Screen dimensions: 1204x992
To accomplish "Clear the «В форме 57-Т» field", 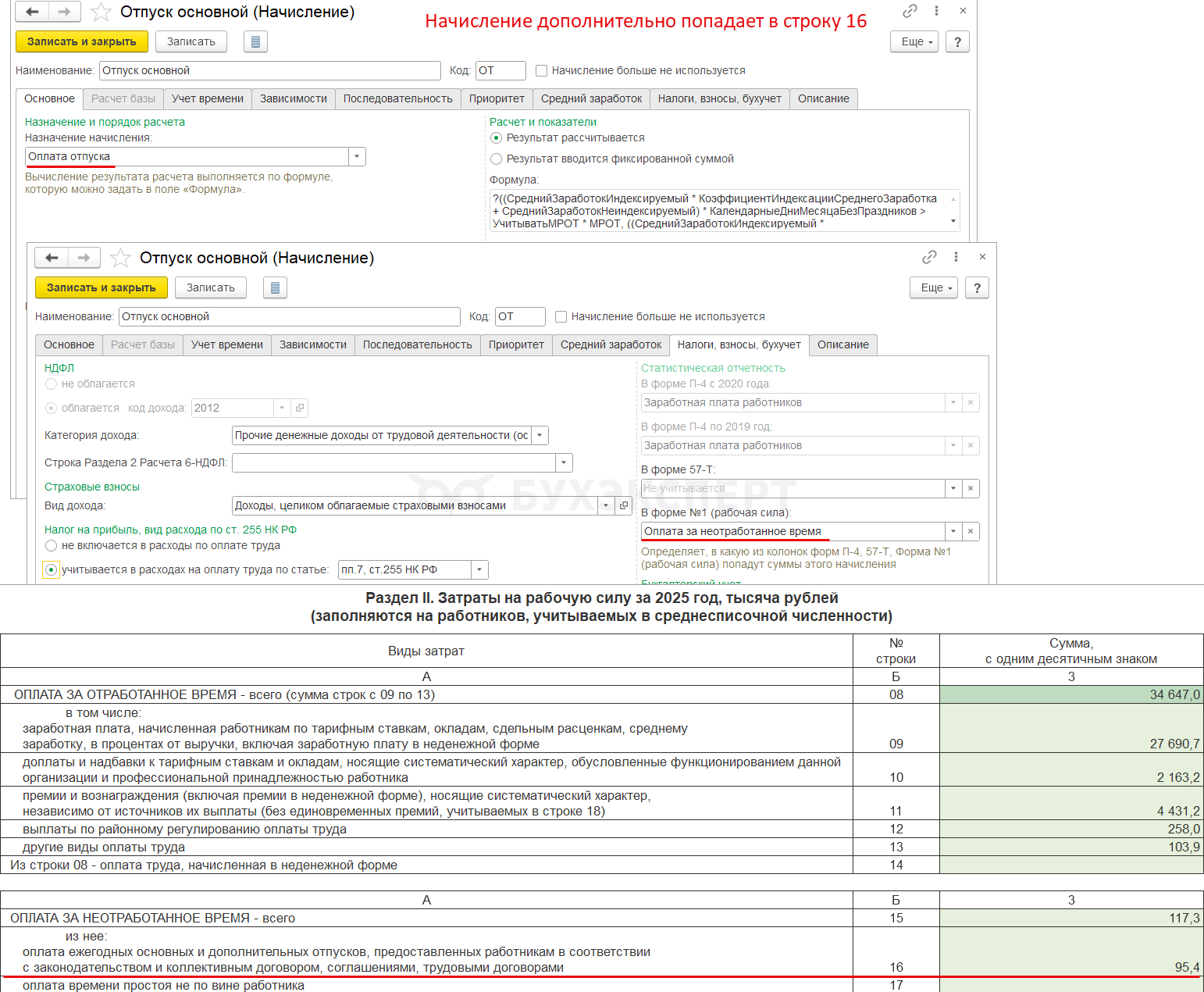I will [x=971, y=488].
